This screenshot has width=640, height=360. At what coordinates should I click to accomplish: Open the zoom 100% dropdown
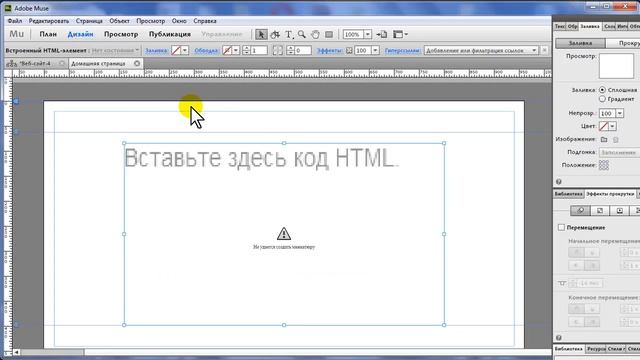point(367,34)
